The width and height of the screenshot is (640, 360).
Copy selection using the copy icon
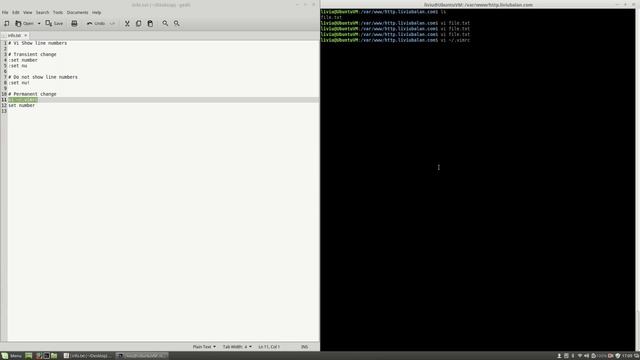(x=139, y=24)
